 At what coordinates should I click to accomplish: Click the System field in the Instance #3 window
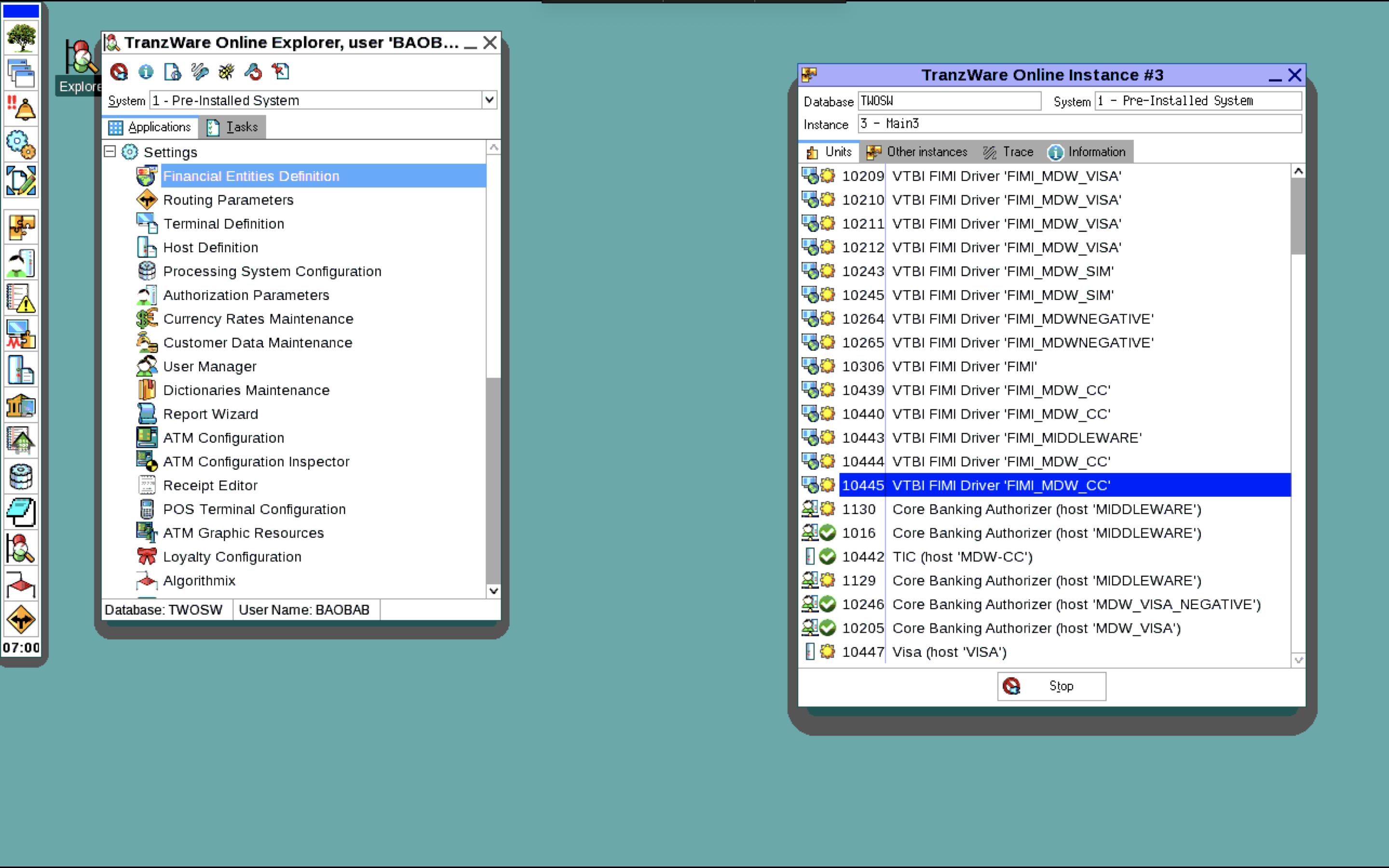pyautogui.click(x=1198, y=101)
